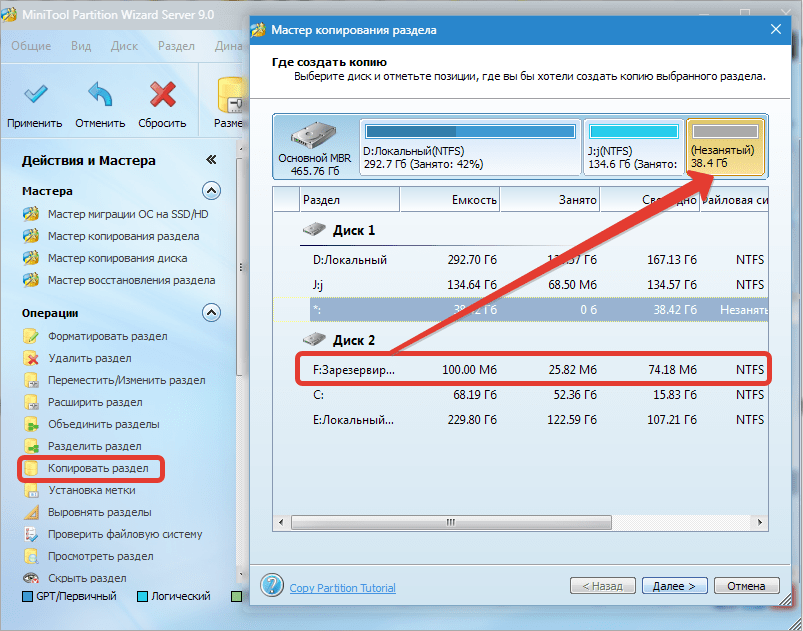Select Незанятый 38.4 Гб block in disk map
The height and width of the screenshot is (631, 803).
725,147
